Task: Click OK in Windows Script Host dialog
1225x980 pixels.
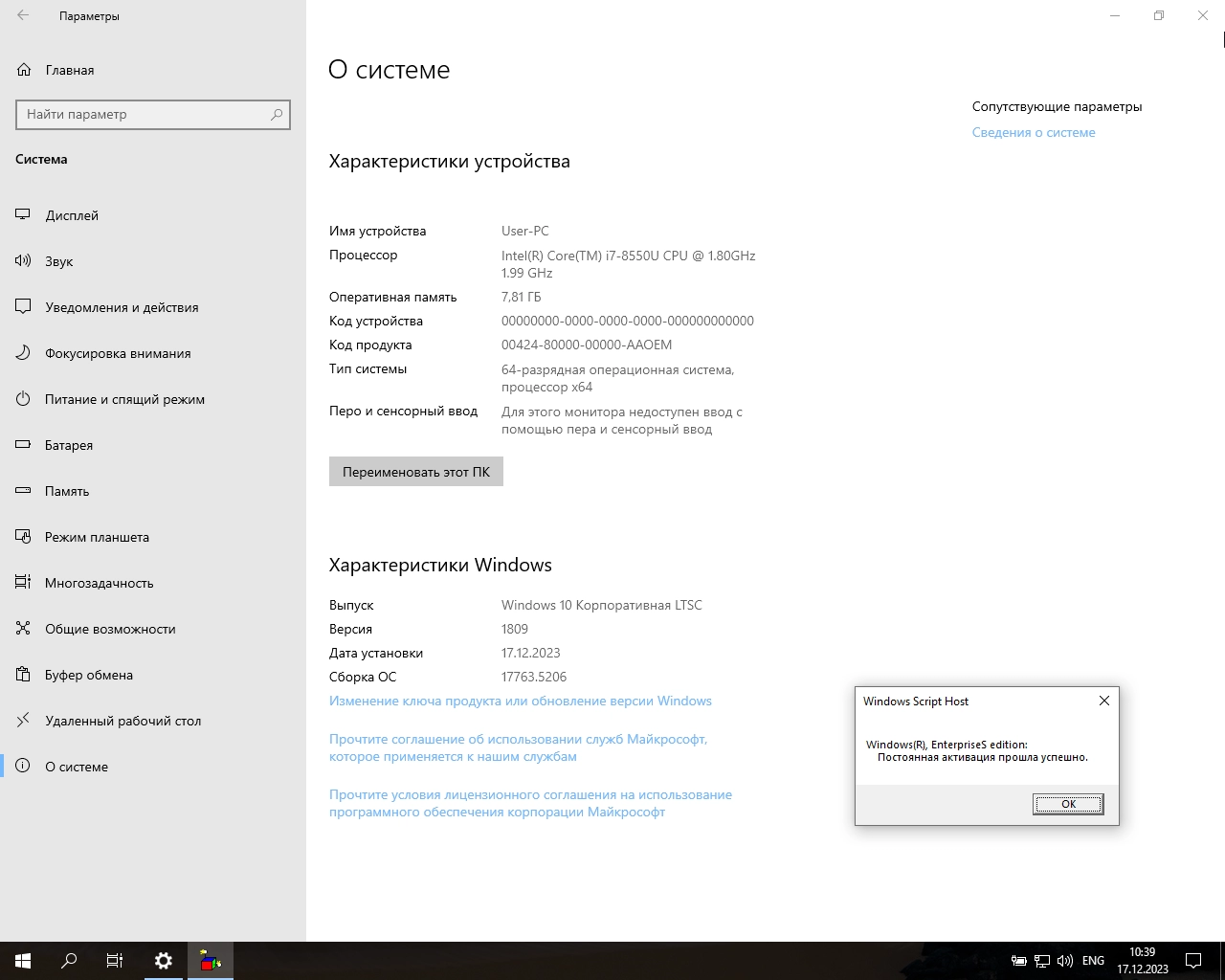Action: click(1068, 804)
